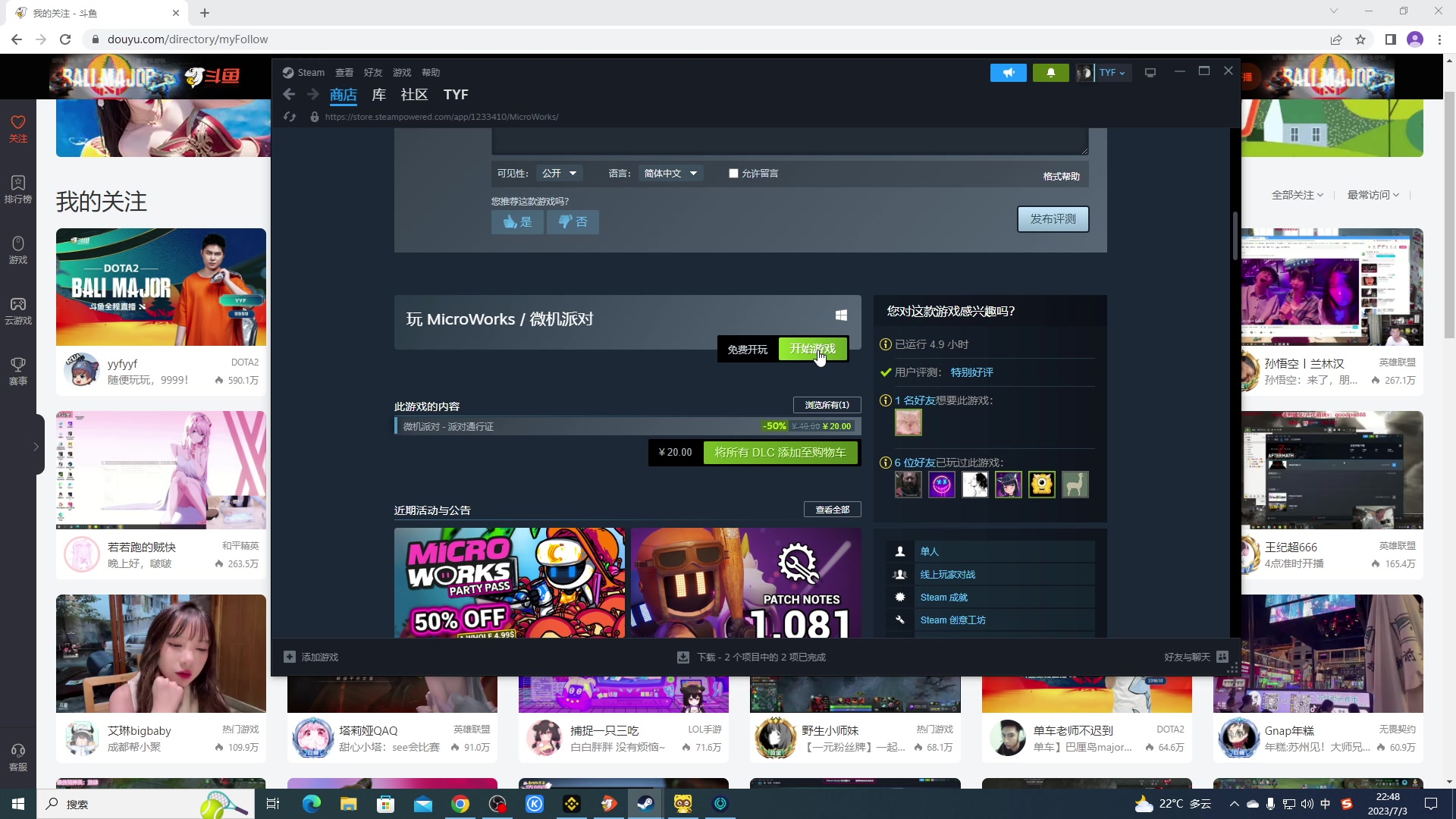Open Microsoft Edge from the taskbar
The width and height of the screenshot is (1456, 819).
point(312,804)
